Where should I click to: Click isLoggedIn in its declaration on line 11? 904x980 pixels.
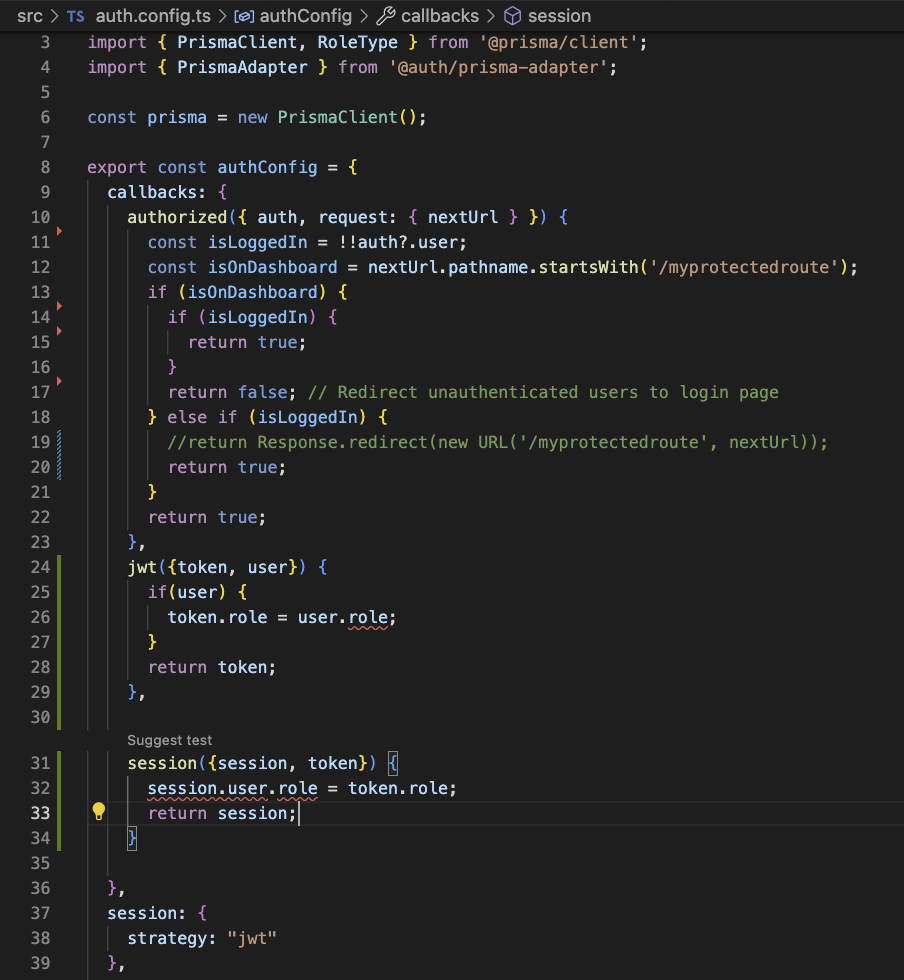258,242
